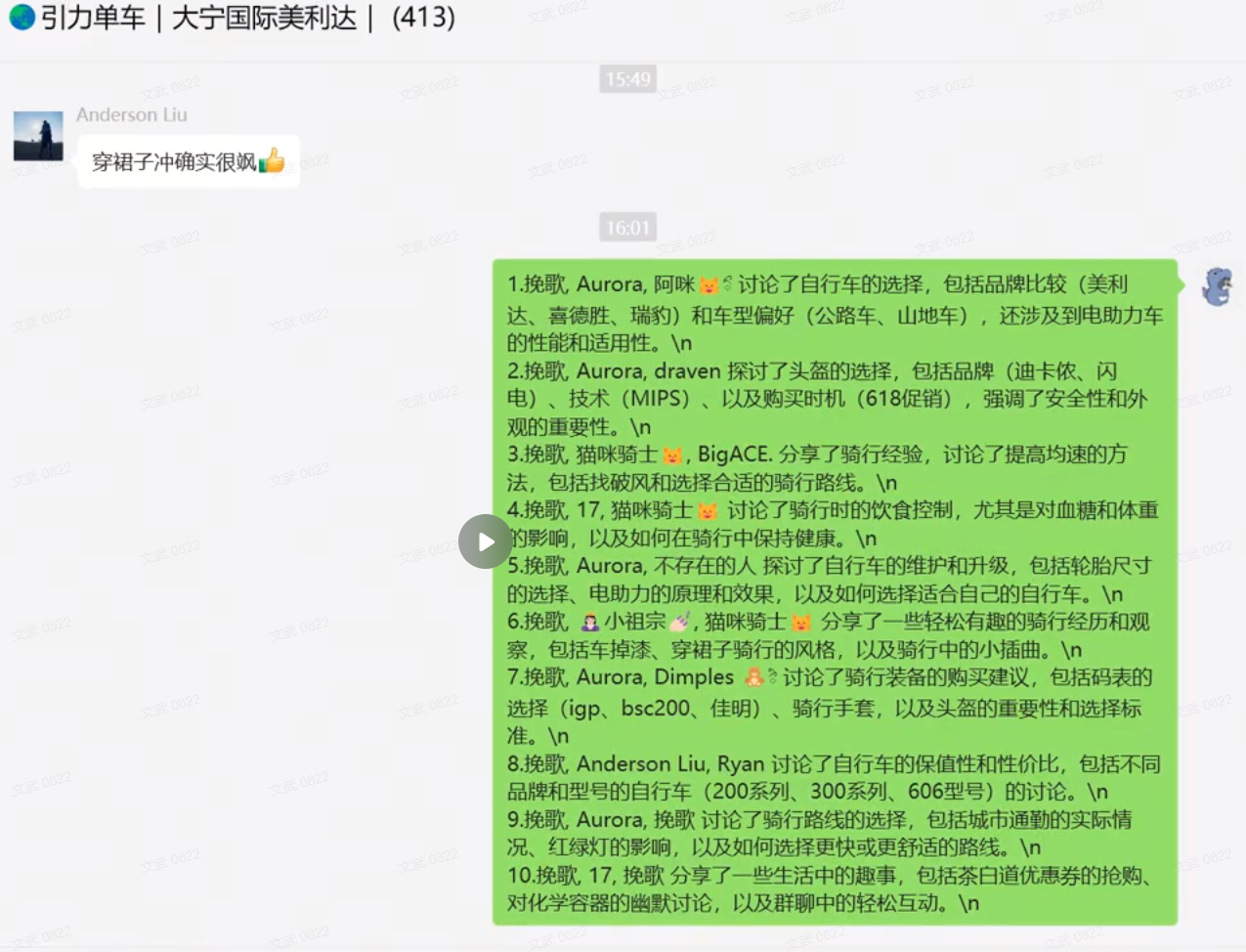Click summary item 4 about 骑行时的饮食控制
The width and height of the screenshot is (1246, 952).
833,524
